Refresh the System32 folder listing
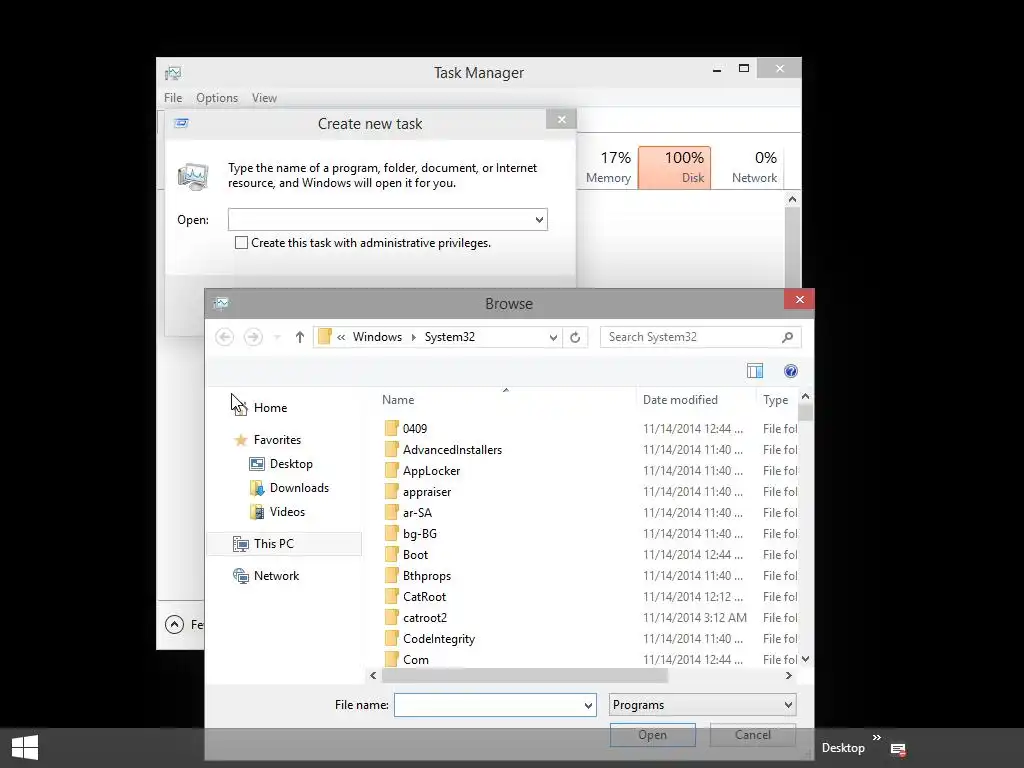The height and width of the screenshot is (768, 1024). 575,337
